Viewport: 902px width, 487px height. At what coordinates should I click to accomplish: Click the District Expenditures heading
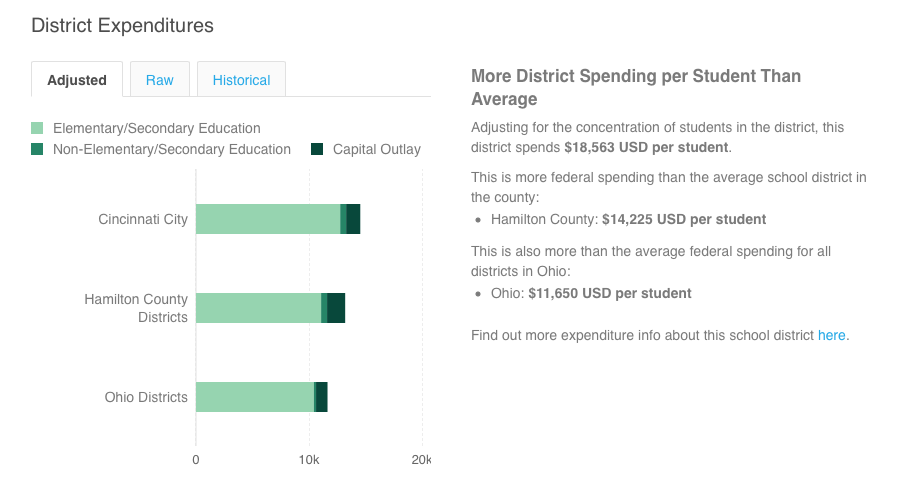(x=123, y=26)
